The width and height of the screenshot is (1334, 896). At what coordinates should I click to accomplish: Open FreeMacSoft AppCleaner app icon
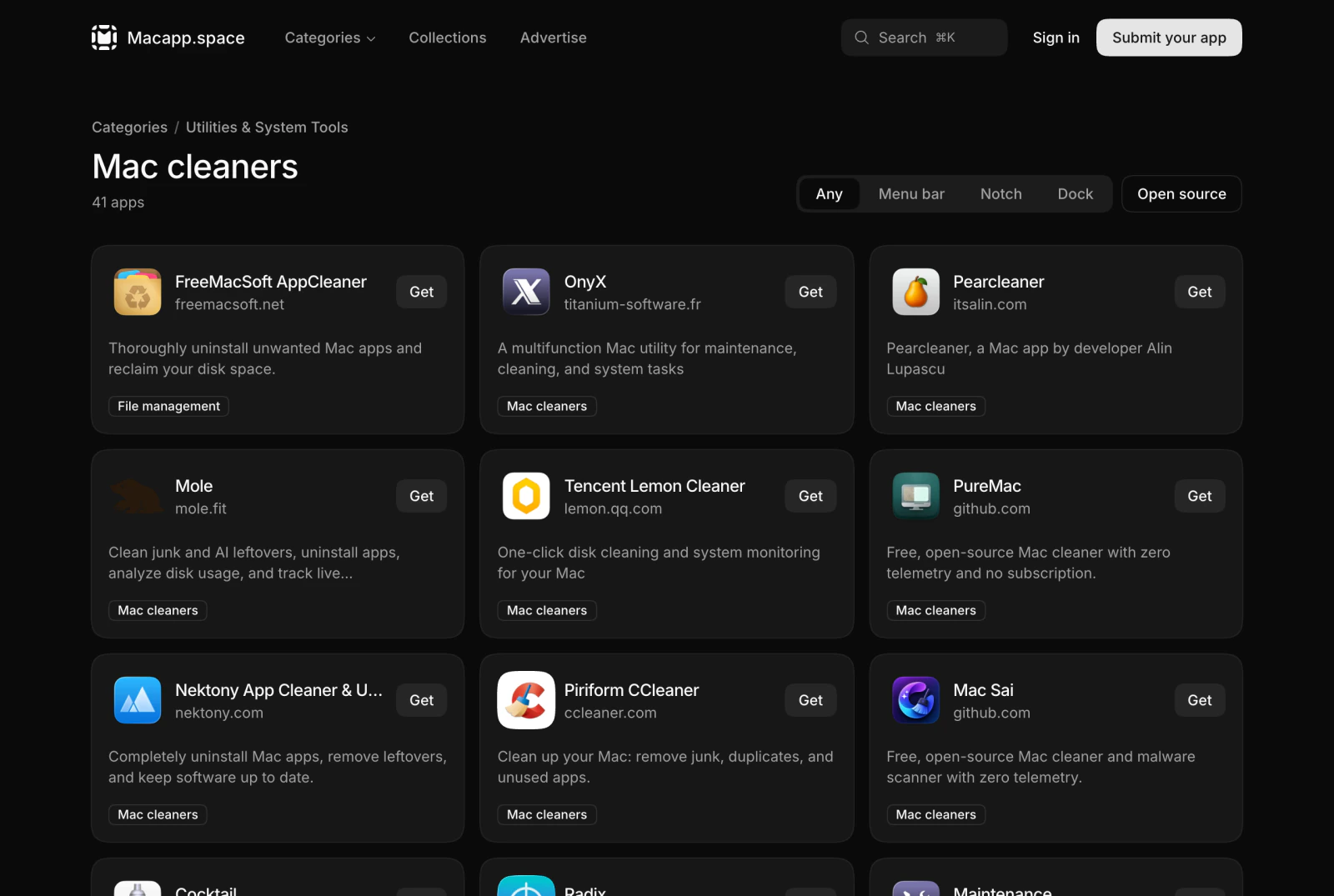click(138, 292)
